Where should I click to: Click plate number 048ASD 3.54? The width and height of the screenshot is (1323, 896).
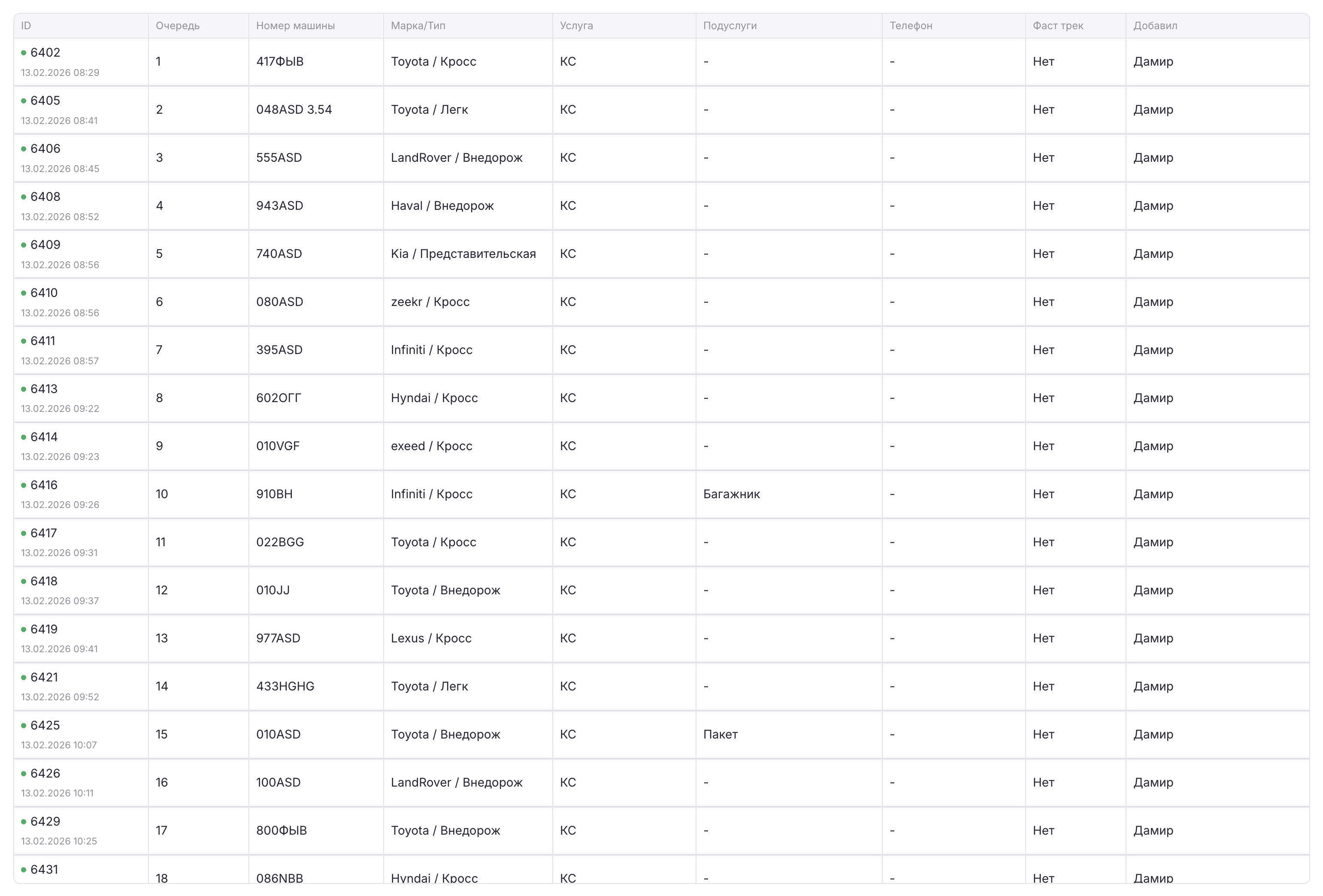pyautogui.click(x=294, y=110)
